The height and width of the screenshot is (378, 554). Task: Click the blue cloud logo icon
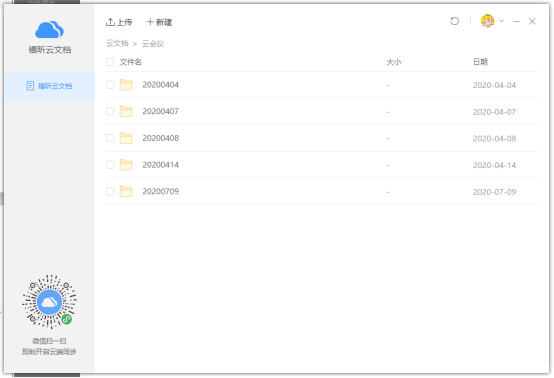click(x=49, y=30)
